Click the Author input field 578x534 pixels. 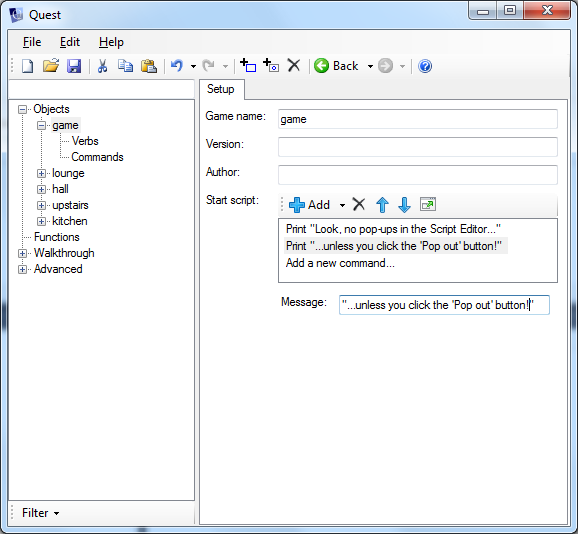pos(418,175)
